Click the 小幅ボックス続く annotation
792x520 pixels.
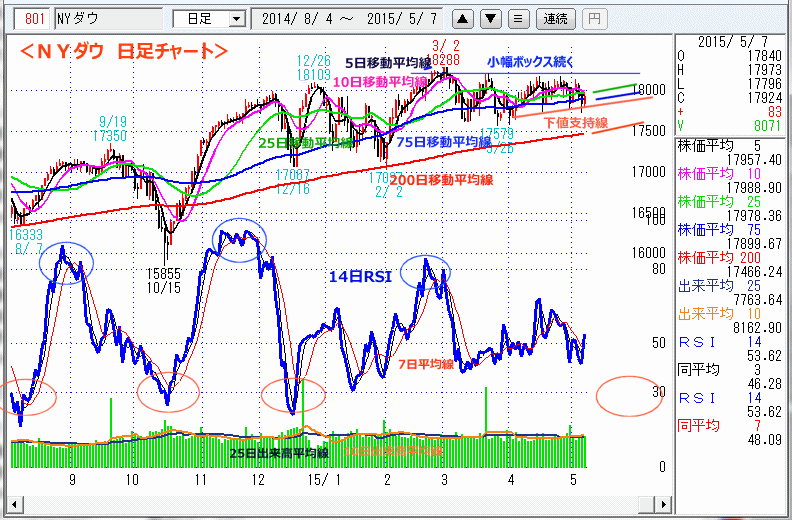pos(530,62)
